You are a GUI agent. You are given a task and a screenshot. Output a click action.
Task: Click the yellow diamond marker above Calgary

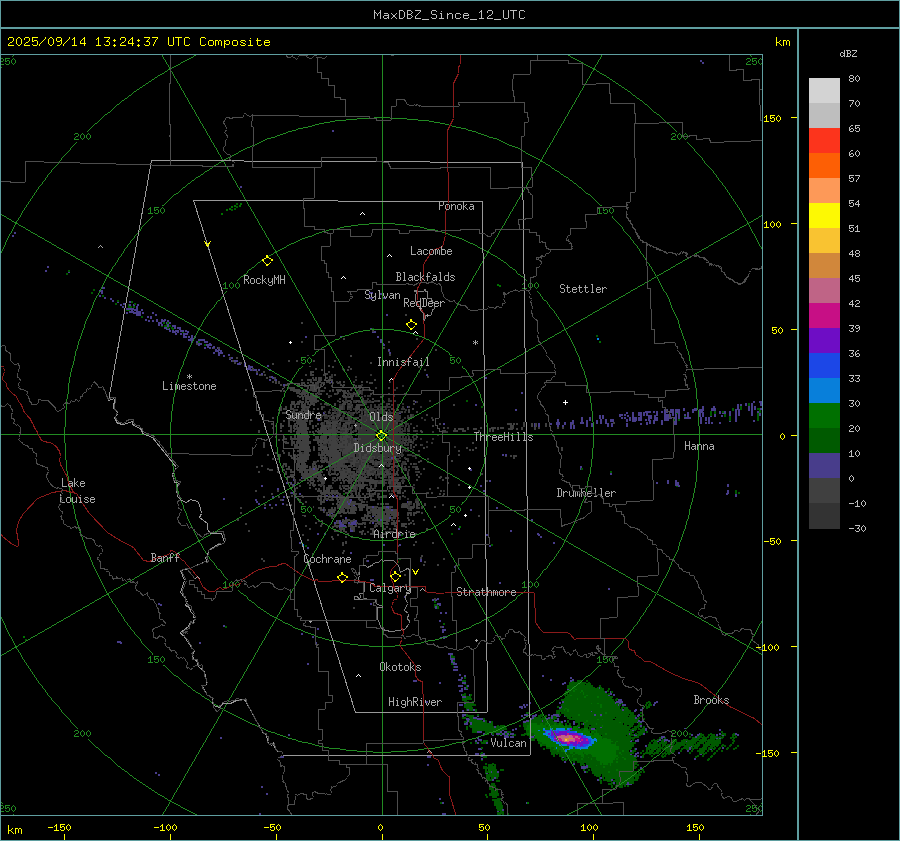[x=395, y=576]
